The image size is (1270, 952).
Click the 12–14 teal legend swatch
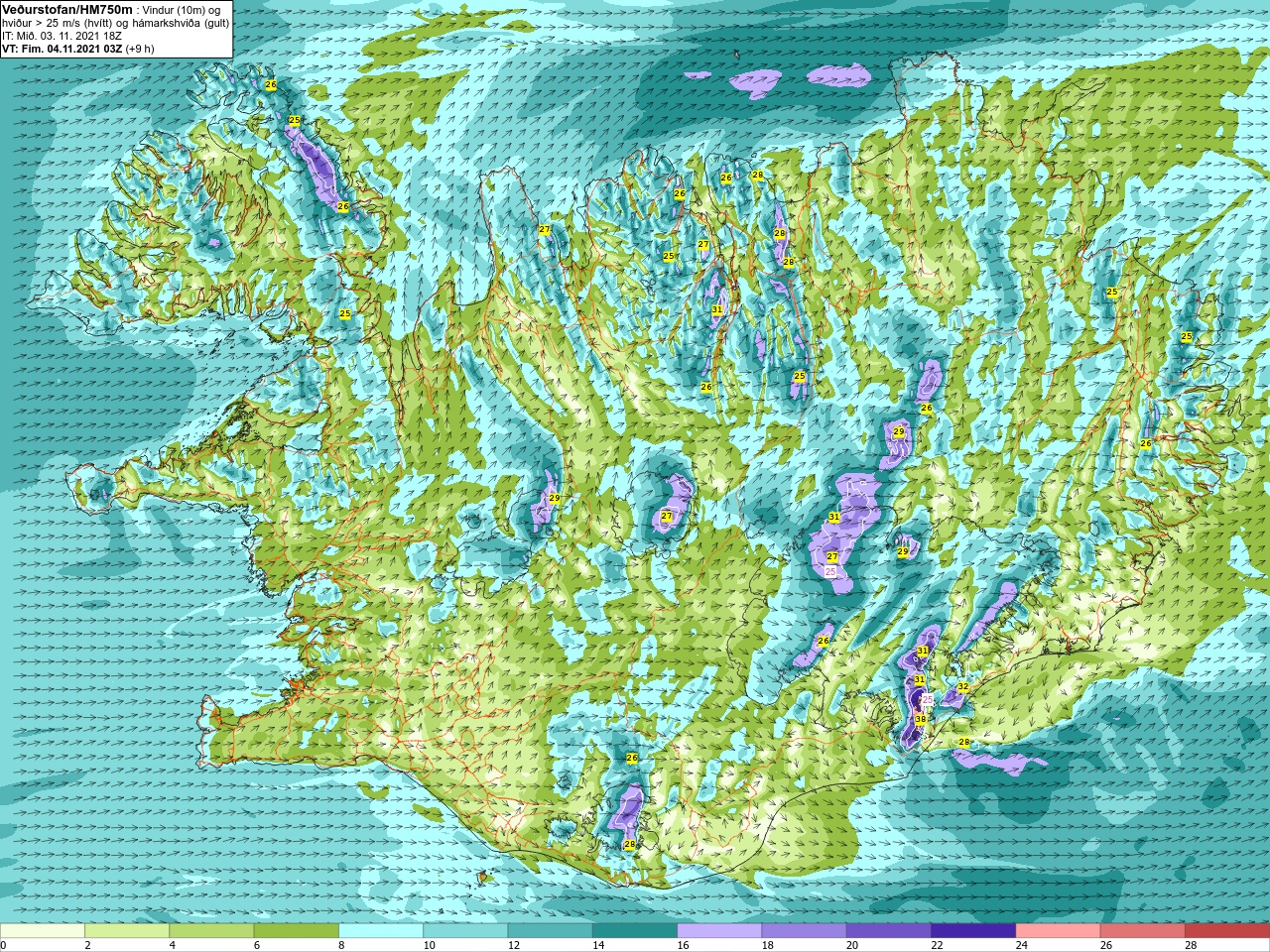[551, 931]
